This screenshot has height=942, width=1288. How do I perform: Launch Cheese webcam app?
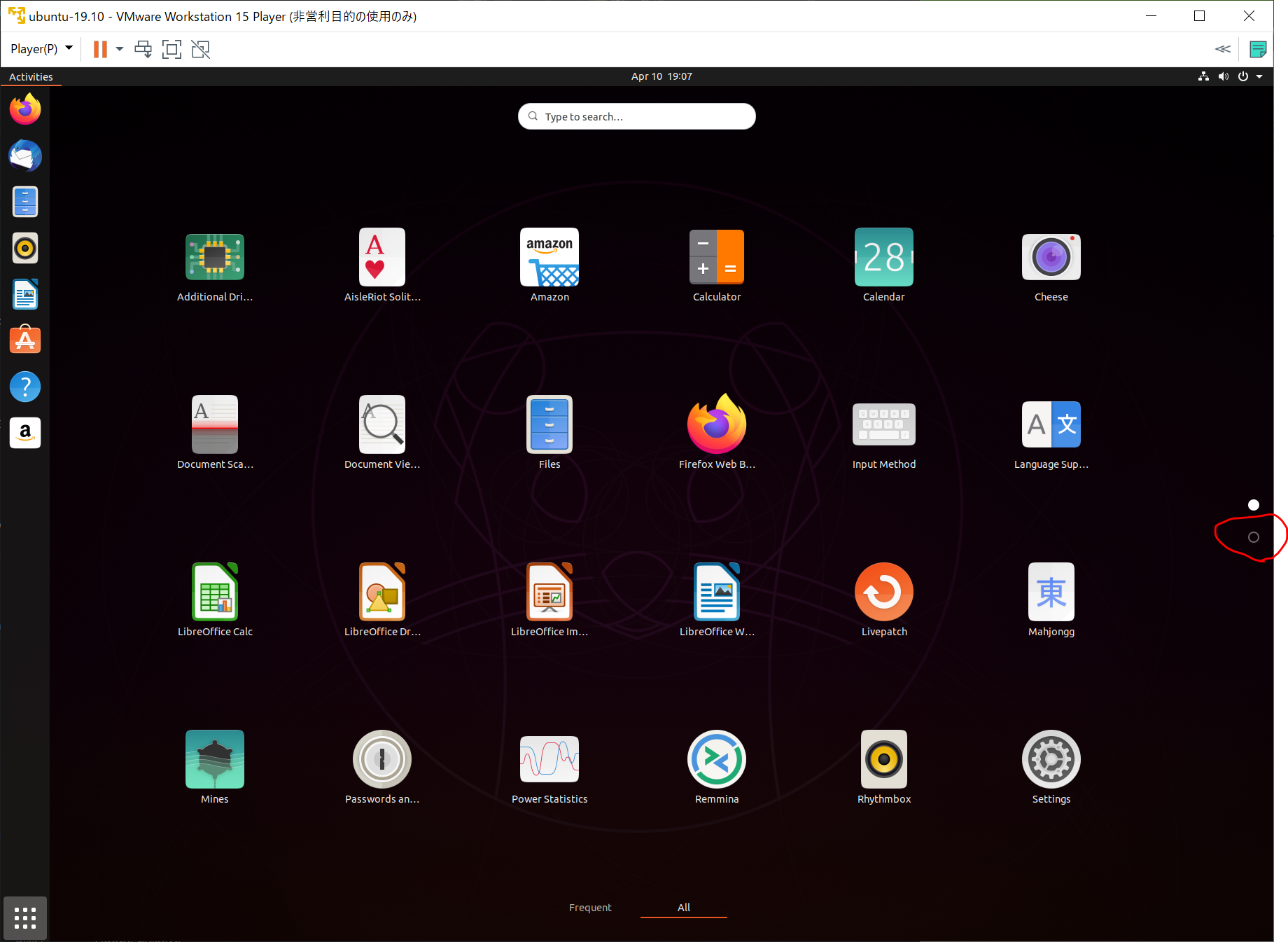tap(1051, 266)
